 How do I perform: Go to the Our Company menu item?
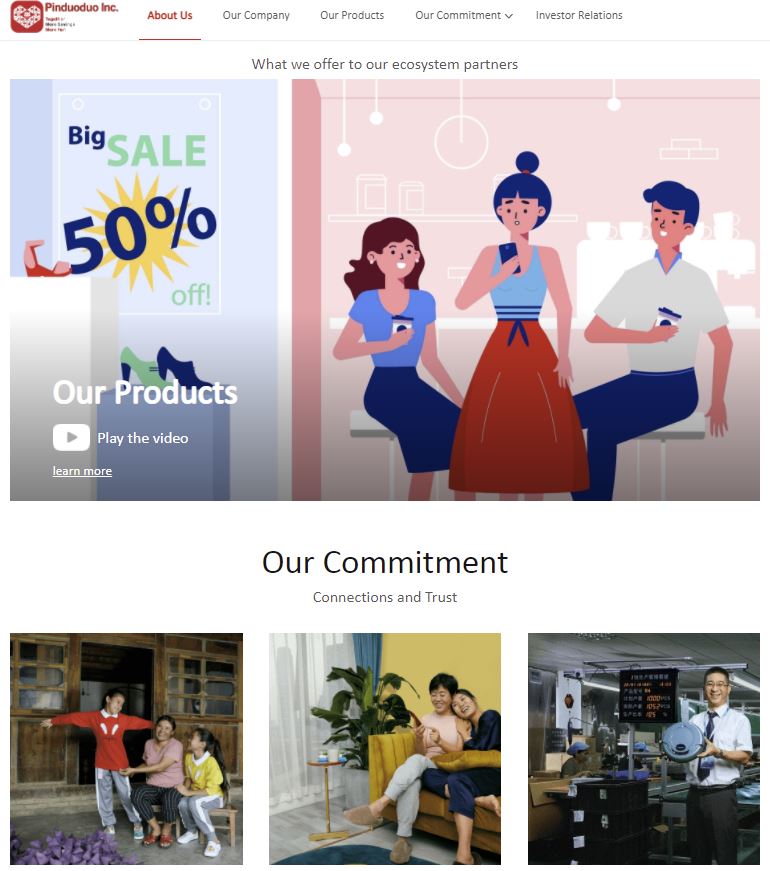(256, 16)
